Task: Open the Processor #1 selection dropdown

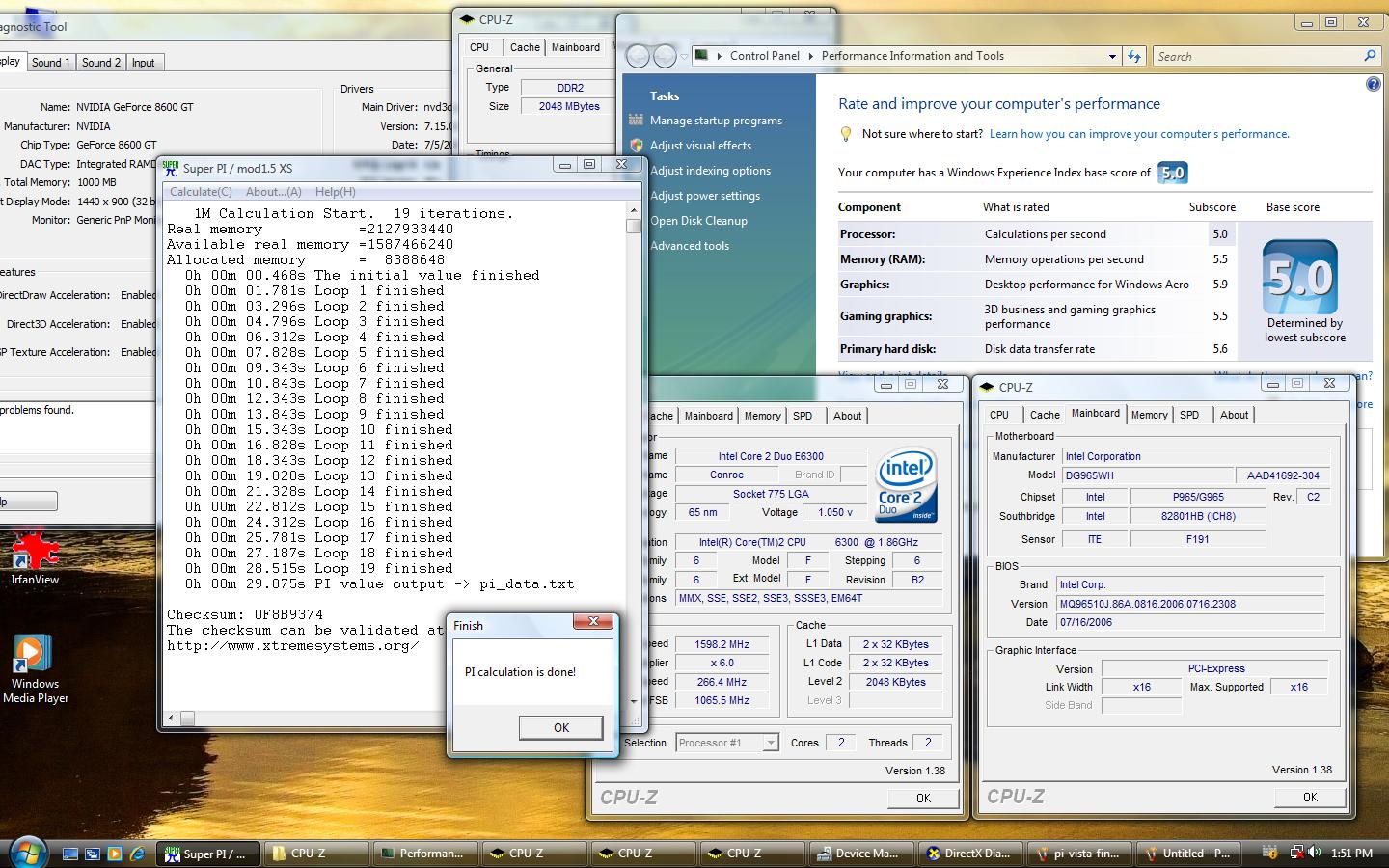Action: pos(770,743)
